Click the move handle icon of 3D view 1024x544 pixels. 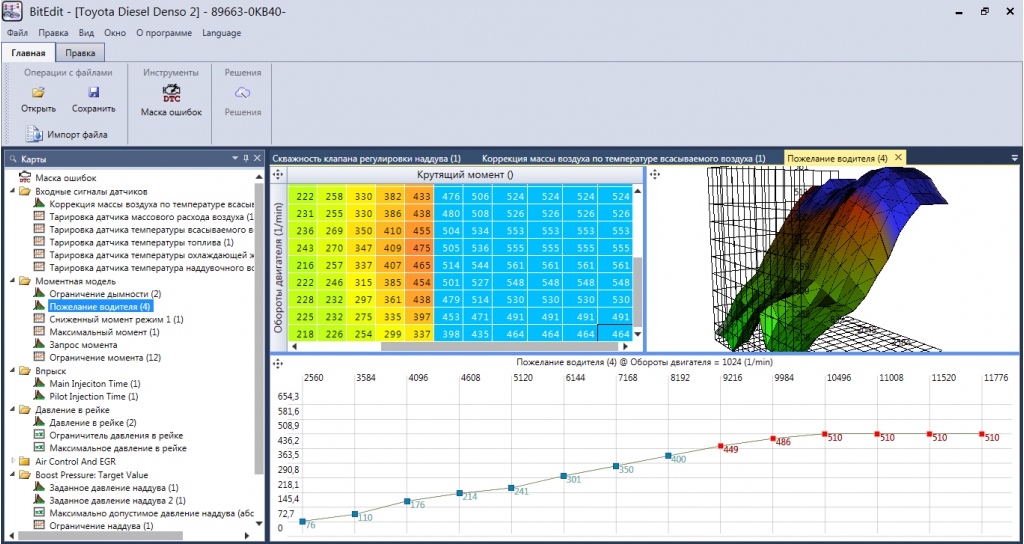(655, 174)
